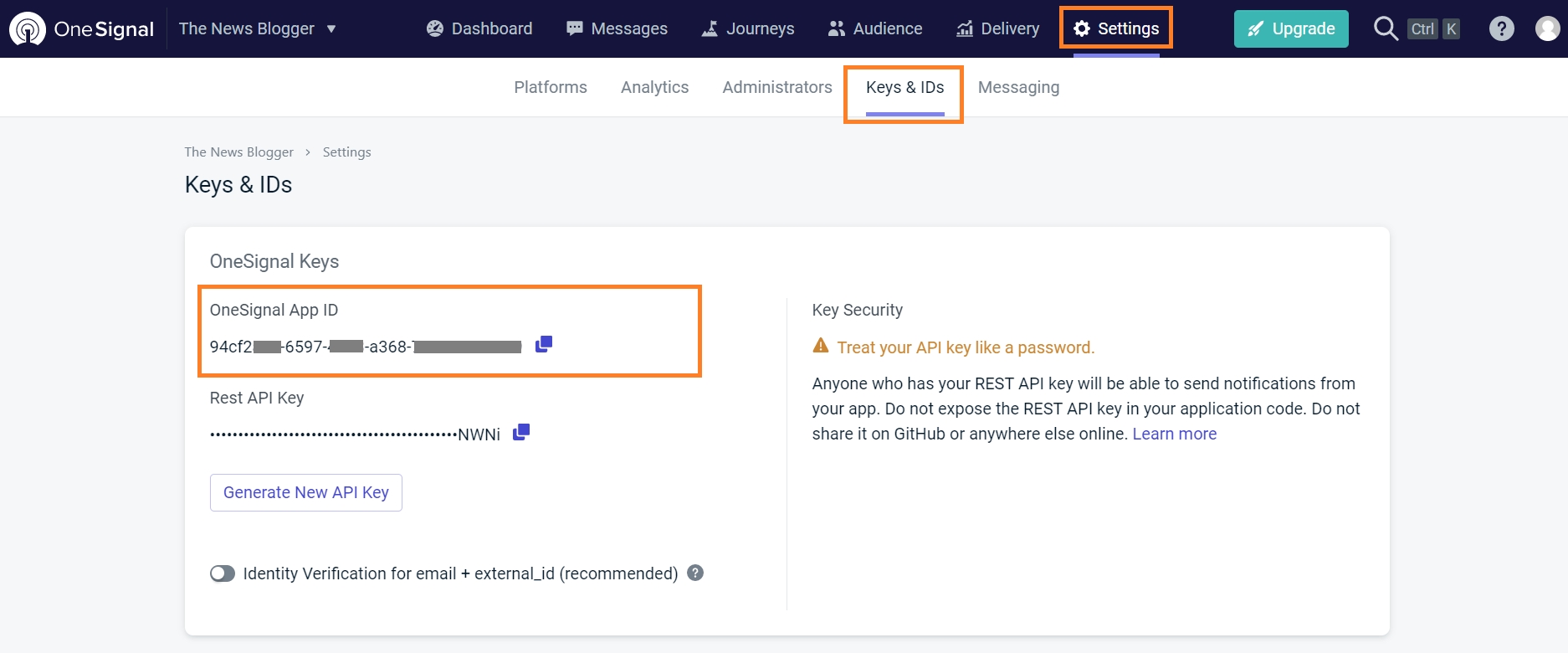Click the Upgrade button

[x=1291, y=28]
